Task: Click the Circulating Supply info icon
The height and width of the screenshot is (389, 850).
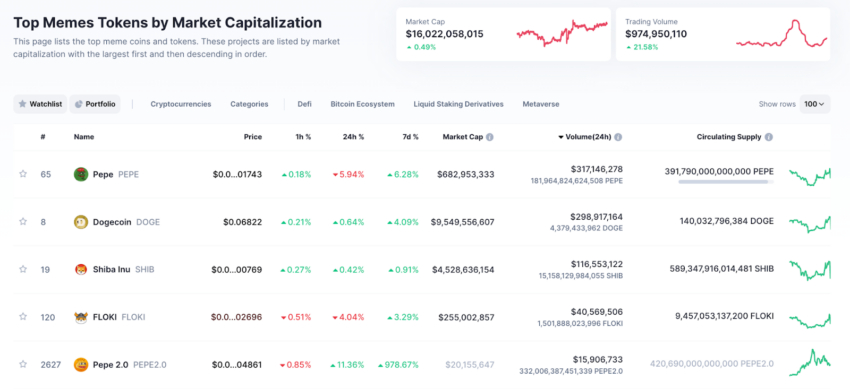Action: click(x=769, y=137)
